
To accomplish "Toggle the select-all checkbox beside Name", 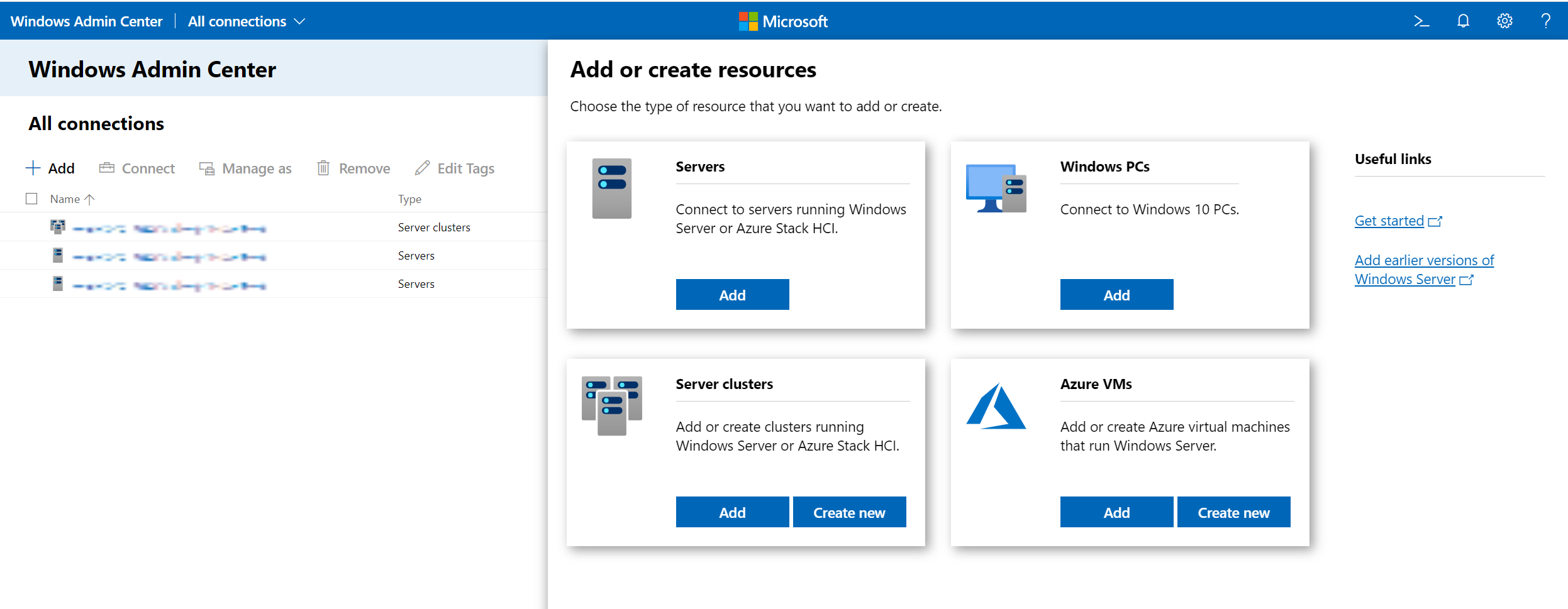I will click(31, 199).
